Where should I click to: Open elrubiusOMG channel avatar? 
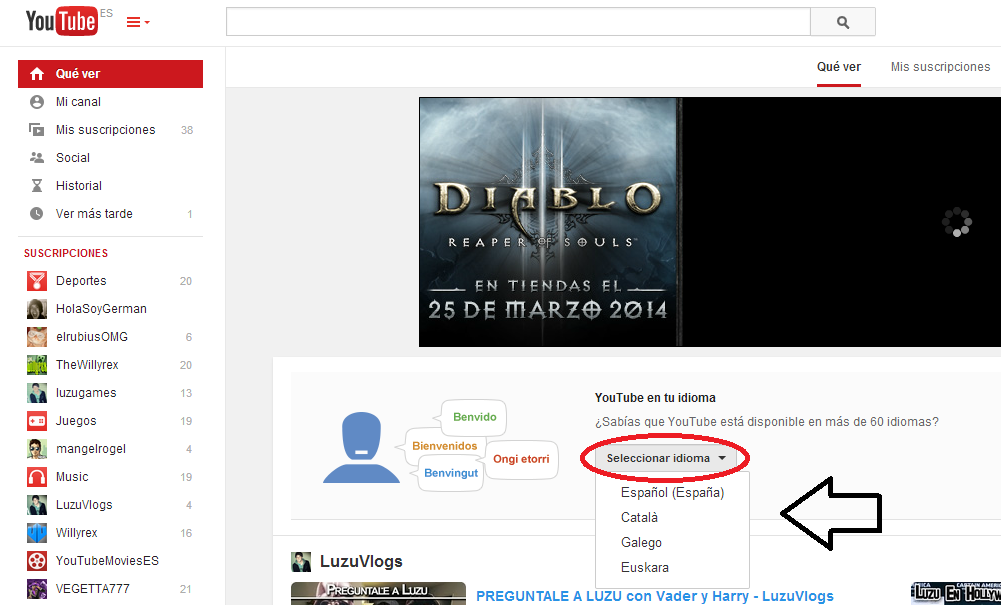coord(37,337)
